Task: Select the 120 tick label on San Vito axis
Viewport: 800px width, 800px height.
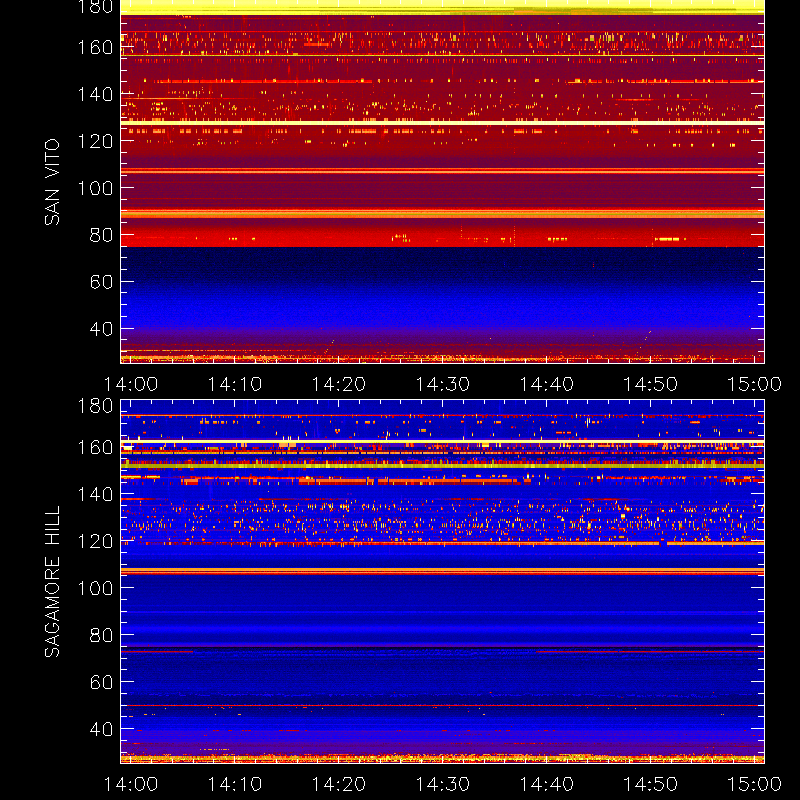Action: [x=95, y=141]
